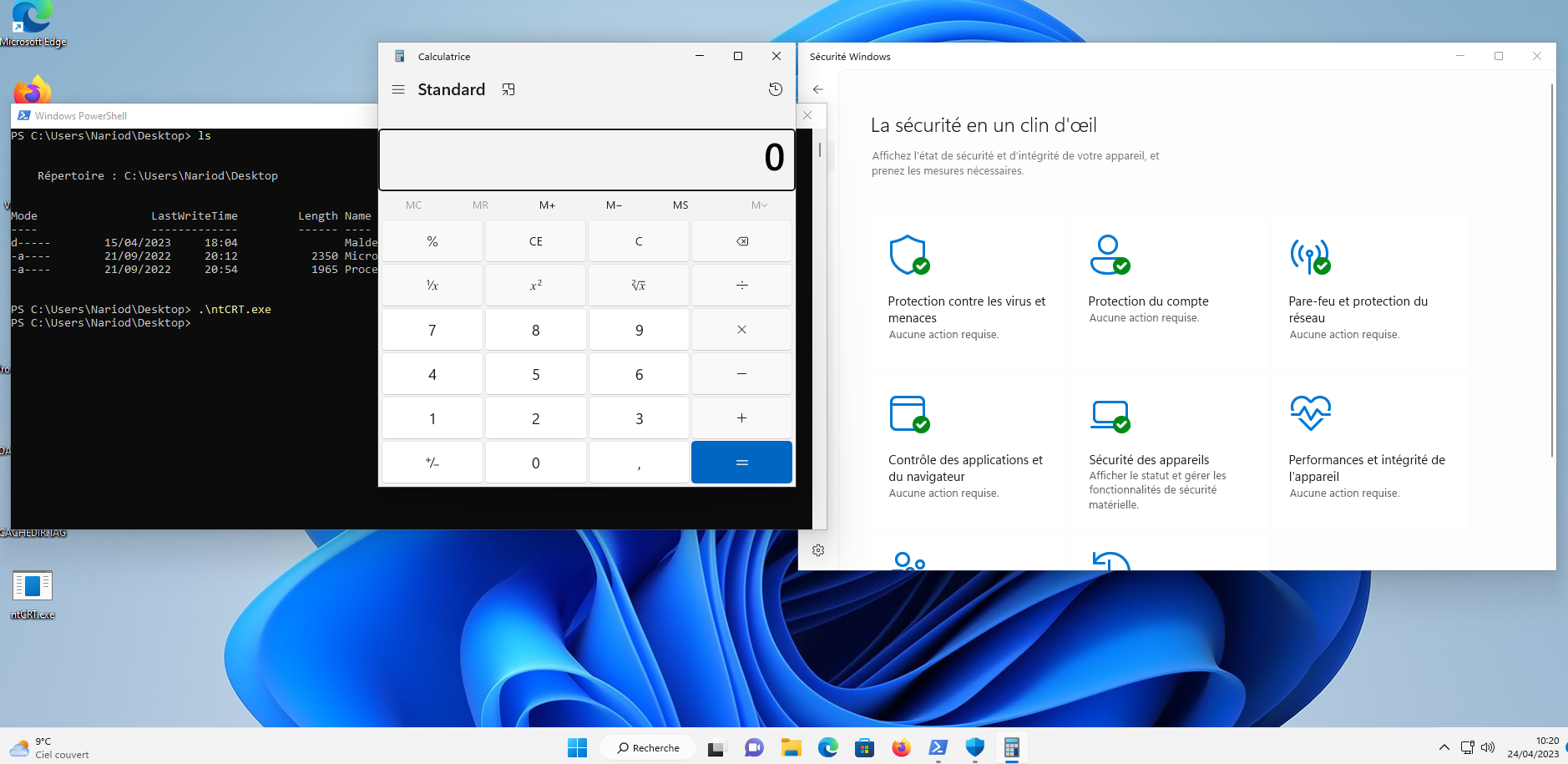Click the multiplication operator key
Image resolution: width=1568 pixels, height=764 pixels.
pos(741,330)
